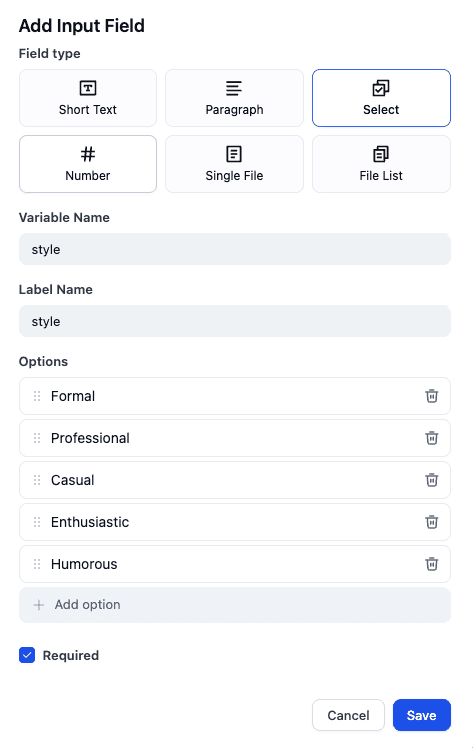
Task: Choose the File List field type
Action: coord(381,164)
